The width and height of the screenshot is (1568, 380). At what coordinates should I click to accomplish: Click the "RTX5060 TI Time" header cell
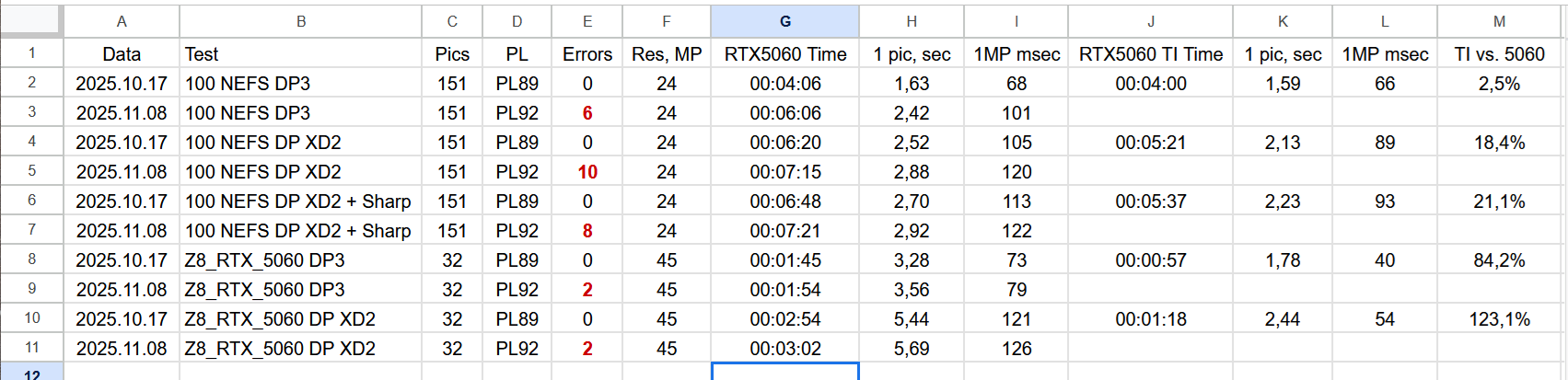coord(1150,54)
